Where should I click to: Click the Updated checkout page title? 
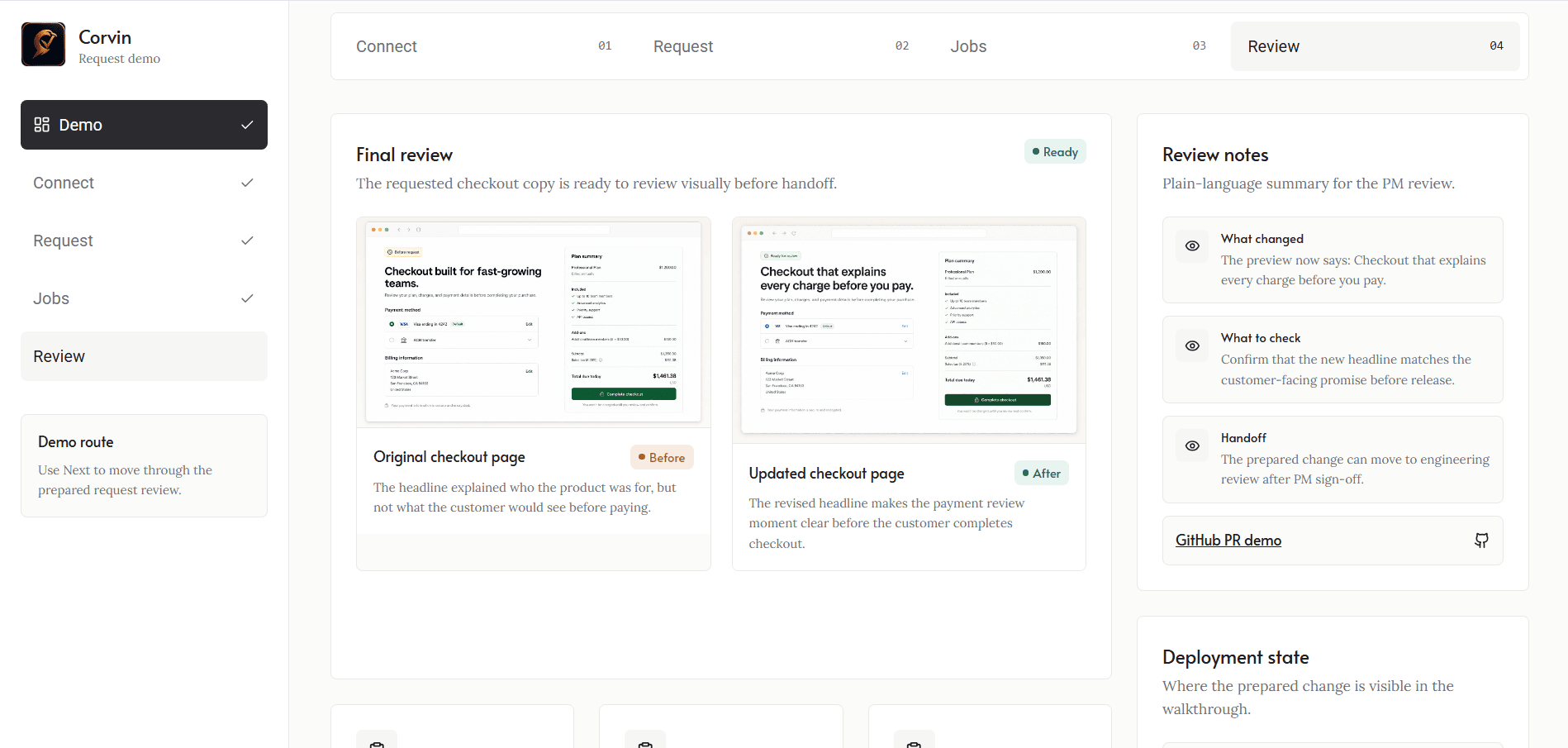(x=826, y=474)
